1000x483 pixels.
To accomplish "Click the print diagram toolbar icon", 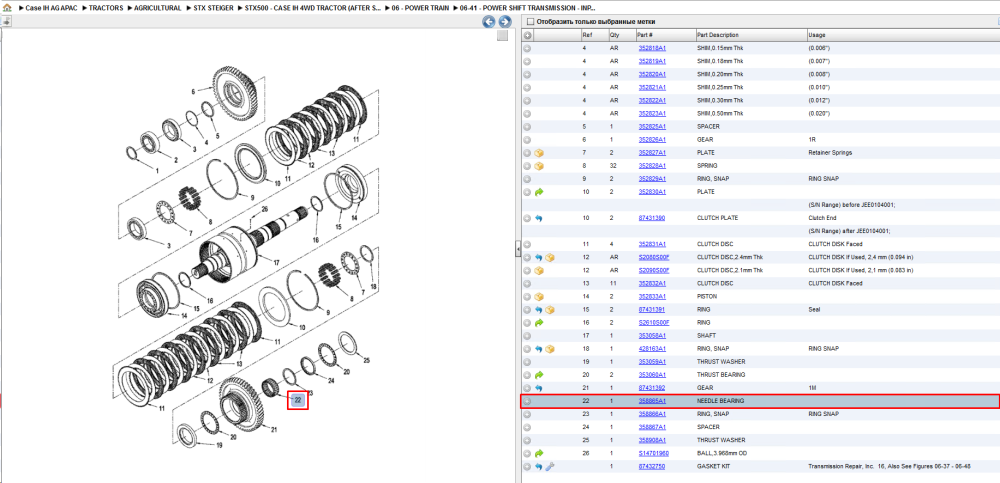I will pyautogui.click(x=6, y=22).
